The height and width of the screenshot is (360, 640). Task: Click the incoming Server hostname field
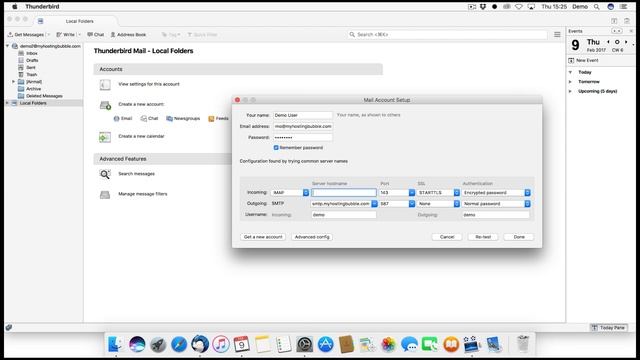tap(344, 193)
